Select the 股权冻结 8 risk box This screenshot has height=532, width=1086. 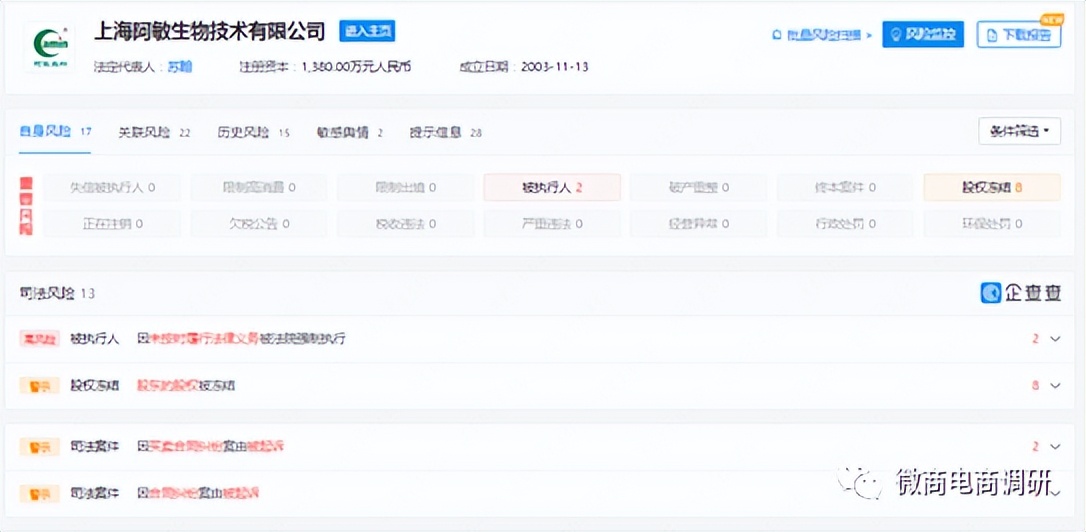(x=992, y=187)
